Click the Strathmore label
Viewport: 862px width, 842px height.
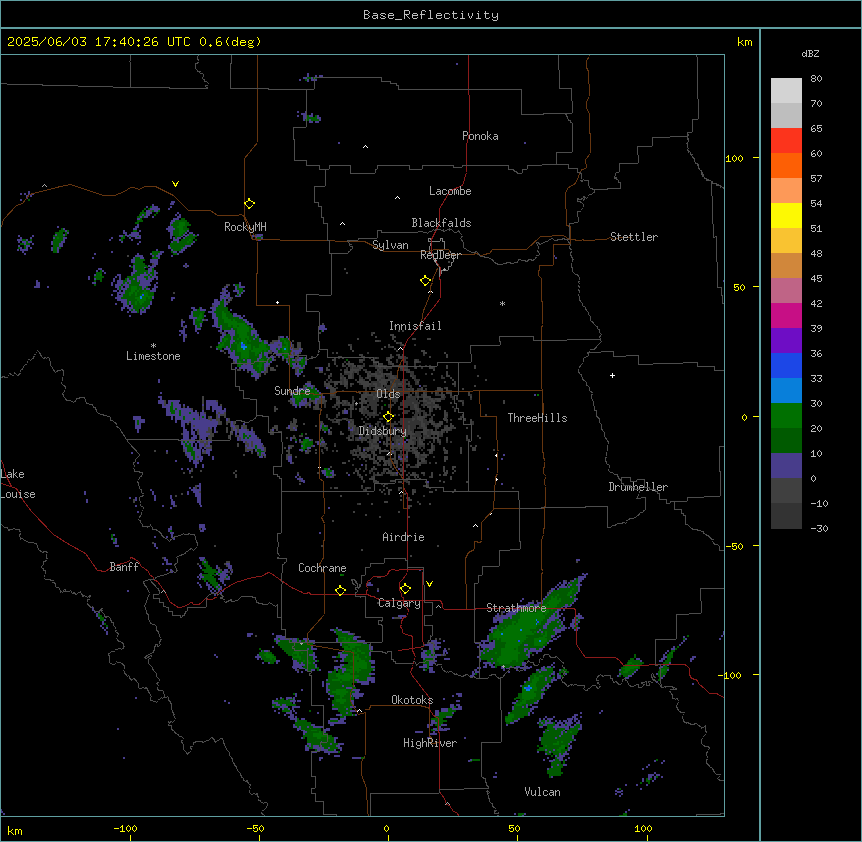516,608
